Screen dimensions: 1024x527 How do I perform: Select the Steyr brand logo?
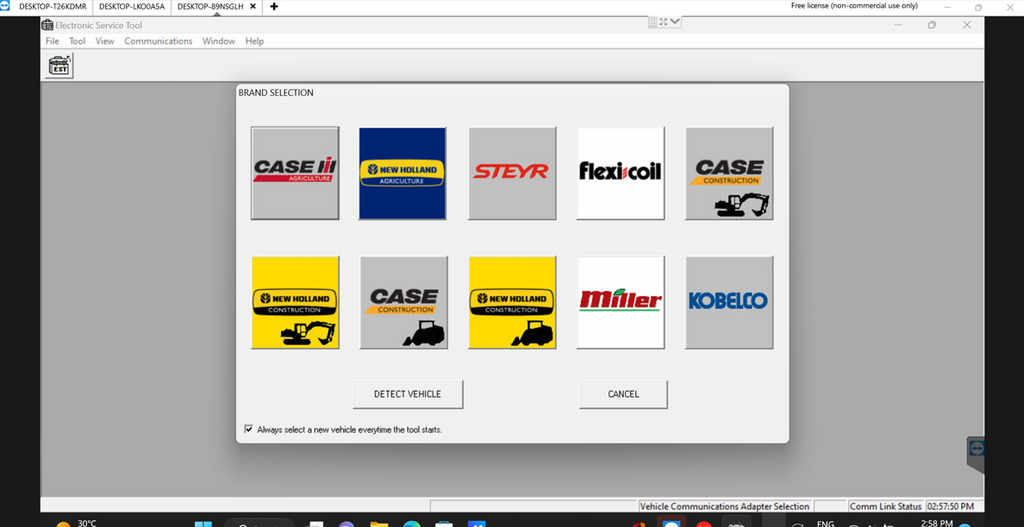tap(512, 172)
